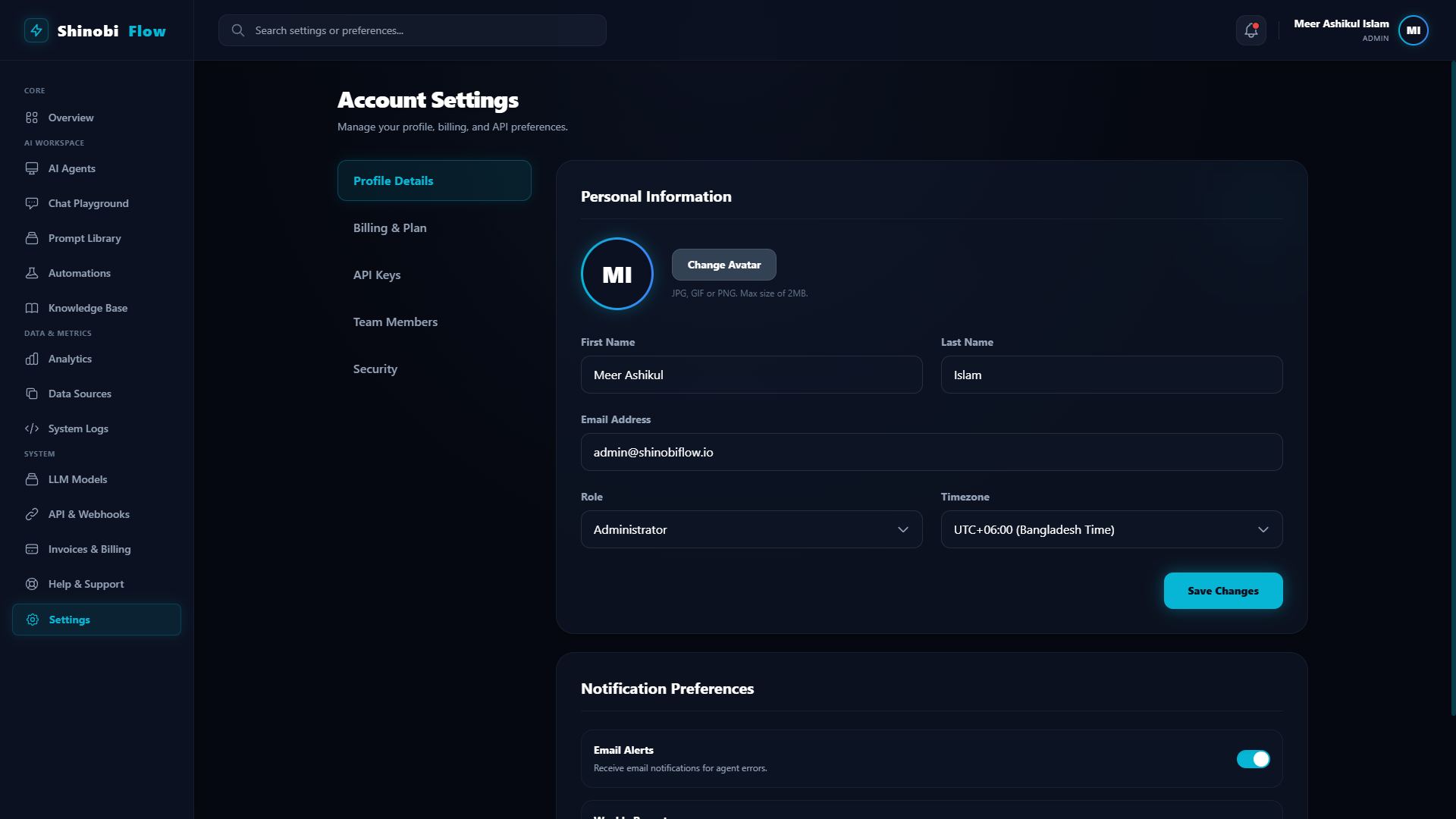Screen dimensions: 1456x819
Task: Open Overview in the sidebar
Action: tap(96, 118)
